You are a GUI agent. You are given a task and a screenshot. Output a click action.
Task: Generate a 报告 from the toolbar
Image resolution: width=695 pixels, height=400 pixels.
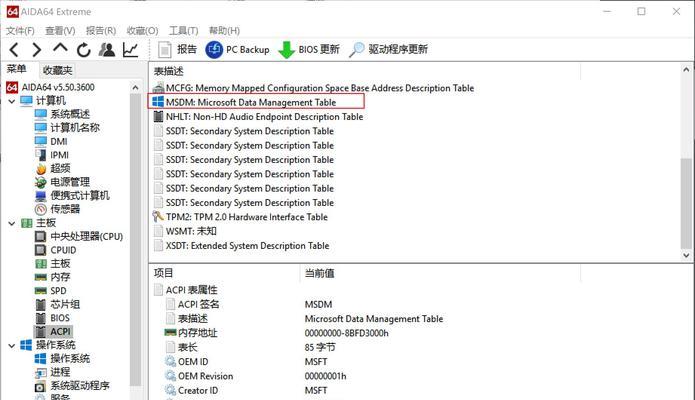pyautogui.click(x=177, y=49)
